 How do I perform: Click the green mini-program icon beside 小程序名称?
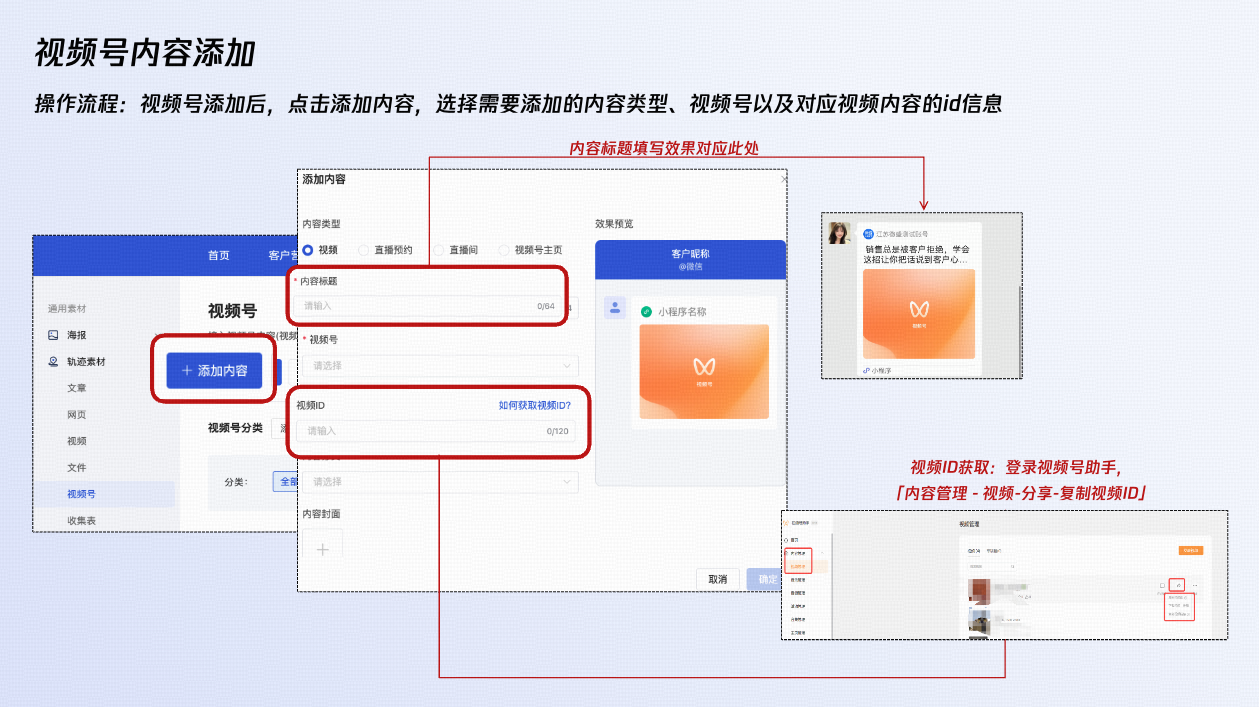646,312
